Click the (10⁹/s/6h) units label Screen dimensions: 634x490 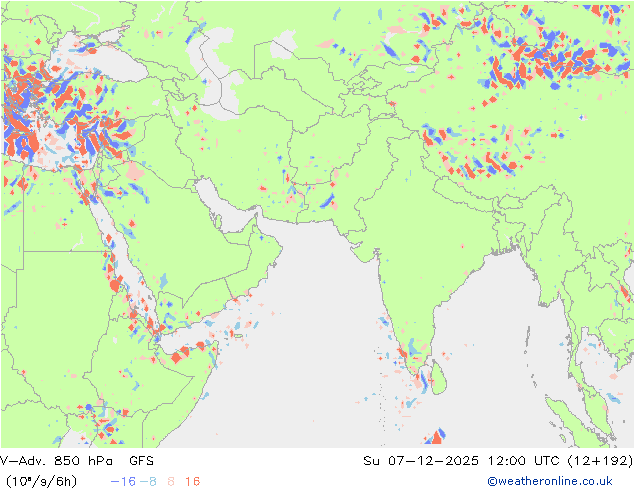coord(41,481)
